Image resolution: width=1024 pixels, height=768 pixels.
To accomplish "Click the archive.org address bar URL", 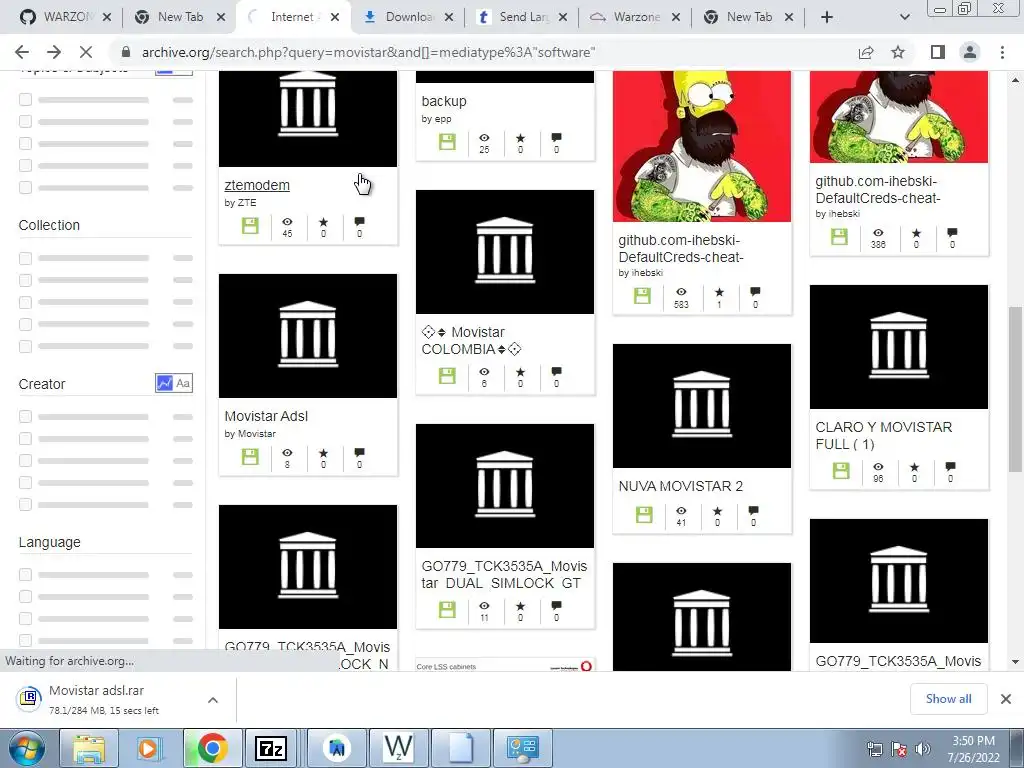I will (x=368, y=52).
